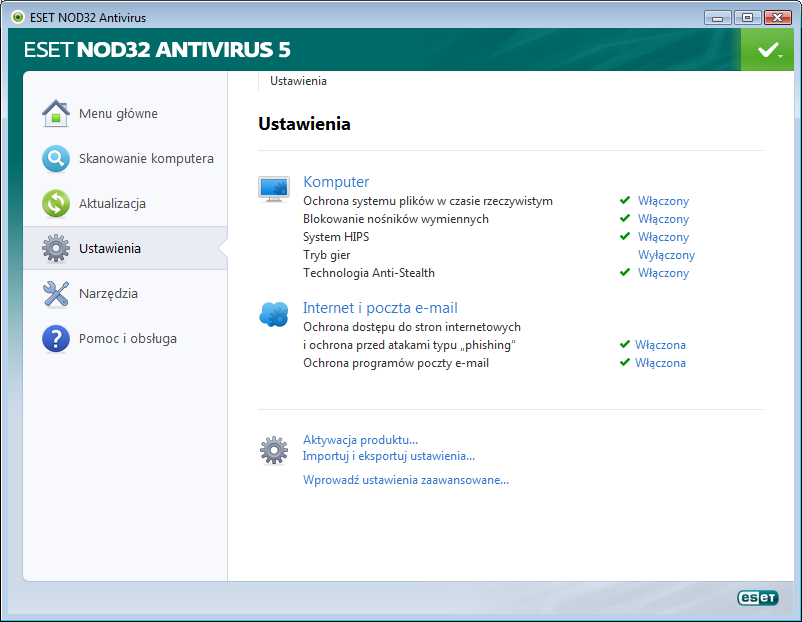The image size is (802, 622).
Task: Click the ESET NOD32 ANTIVIRUS 5 header logo
Action: pos(157,50)
